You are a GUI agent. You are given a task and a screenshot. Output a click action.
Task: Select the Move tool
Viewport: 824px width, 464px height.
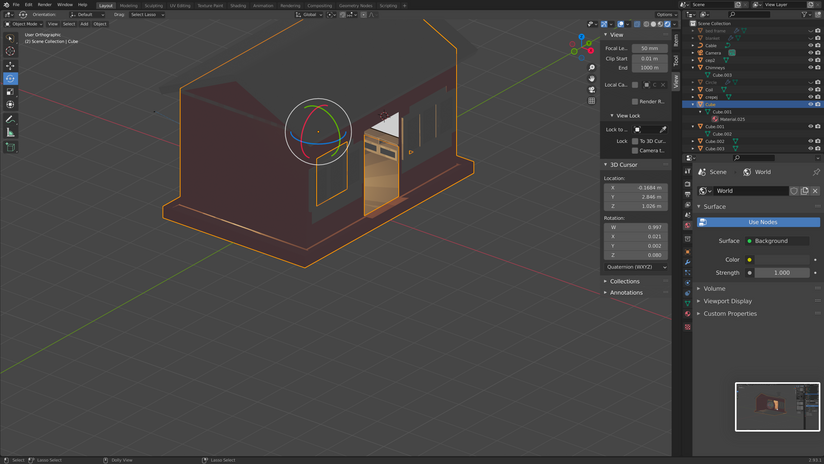point(10,66)
